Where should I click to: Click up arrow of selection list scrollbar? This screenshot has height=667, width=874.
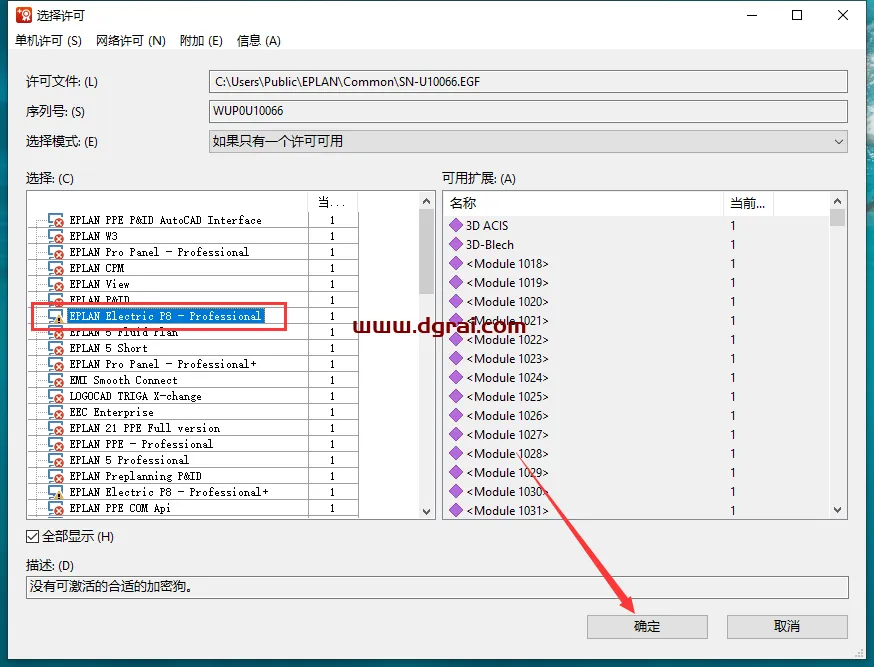[426, 201]
